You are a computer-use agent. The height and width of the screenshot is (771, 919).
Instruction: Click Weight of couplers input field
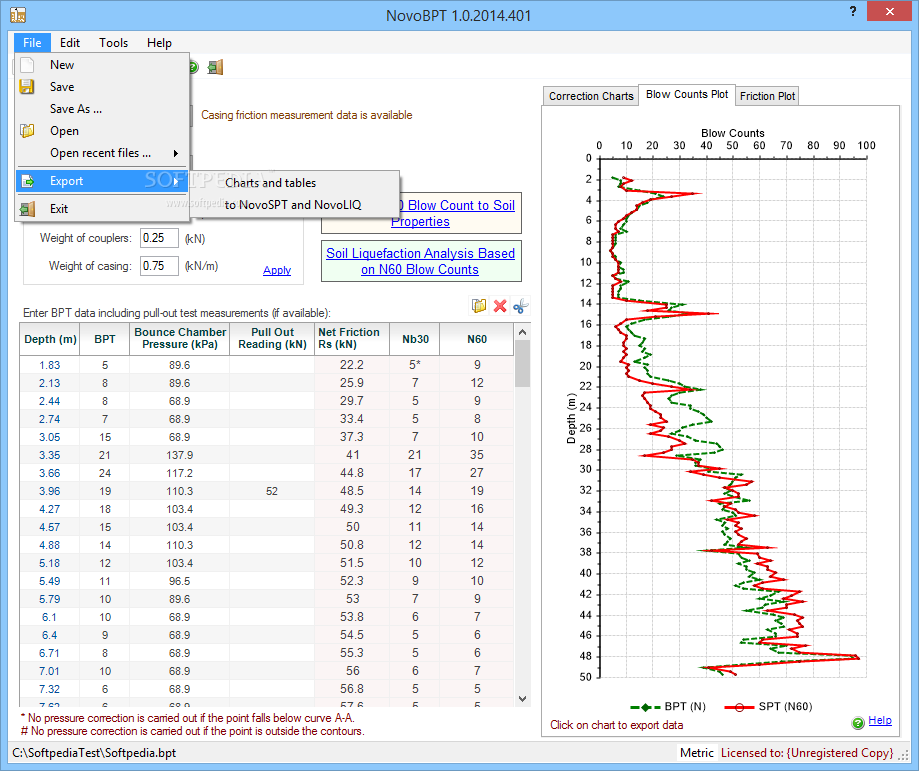[x=159, y=238]
